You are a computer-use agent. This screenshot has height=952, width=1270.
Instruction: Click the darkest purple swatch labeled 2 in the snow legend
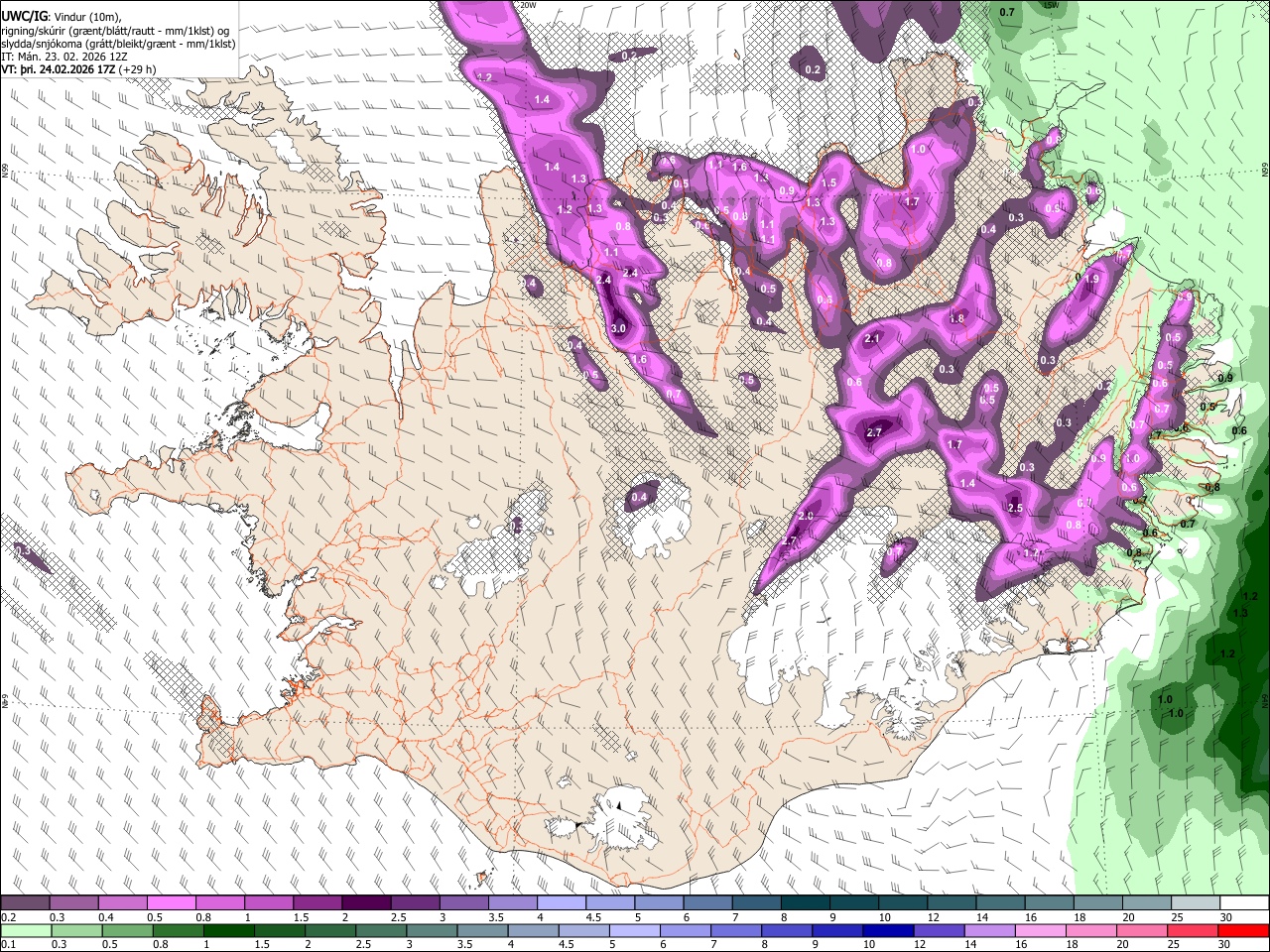(x=366, y=903)
